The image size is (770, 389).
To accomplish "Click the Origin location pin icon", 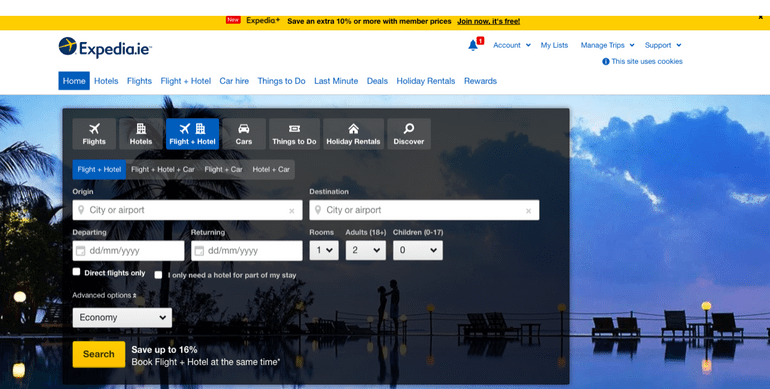I will [x=81, y=210].
